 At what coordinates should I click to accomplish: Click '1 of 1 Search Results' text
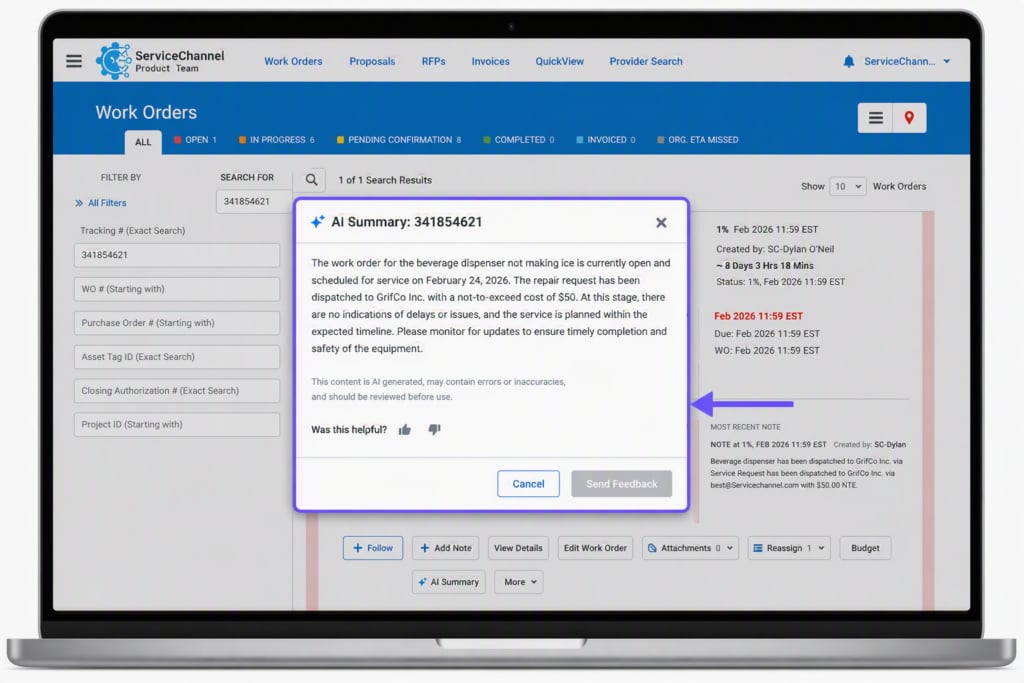pos(385,180)
